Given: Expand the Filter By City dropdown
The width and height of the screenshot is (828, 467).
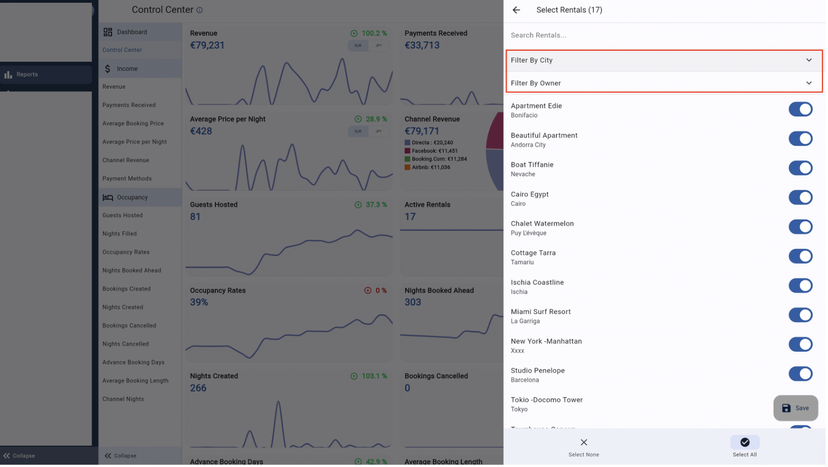Looking at the screenshot, I should [x=664, y=60].
